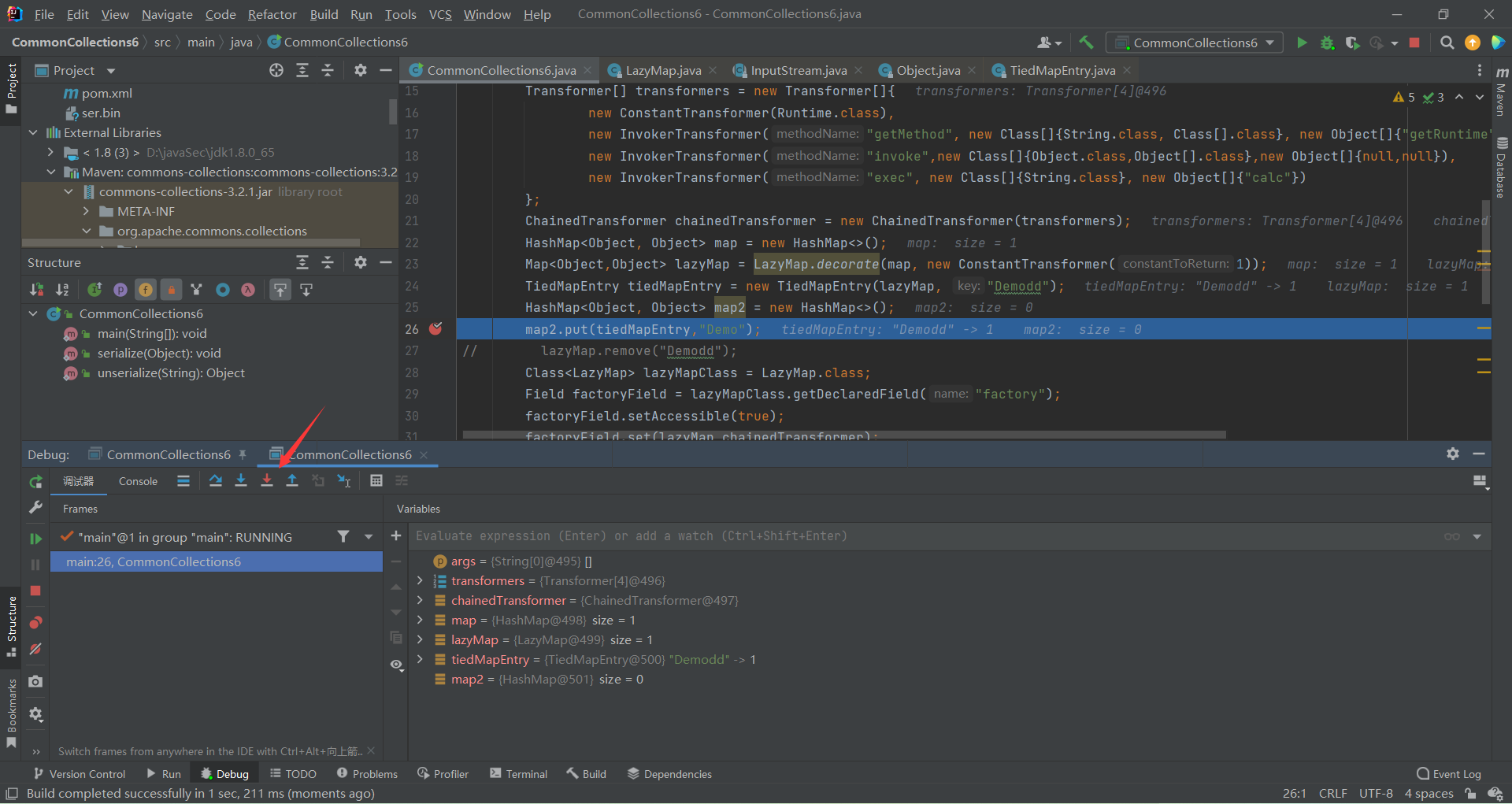This screenshot has height=804, width=1512.
Task: Click the Build project hammer icon
Action: pyautogui.click(x=1086, y=43)
